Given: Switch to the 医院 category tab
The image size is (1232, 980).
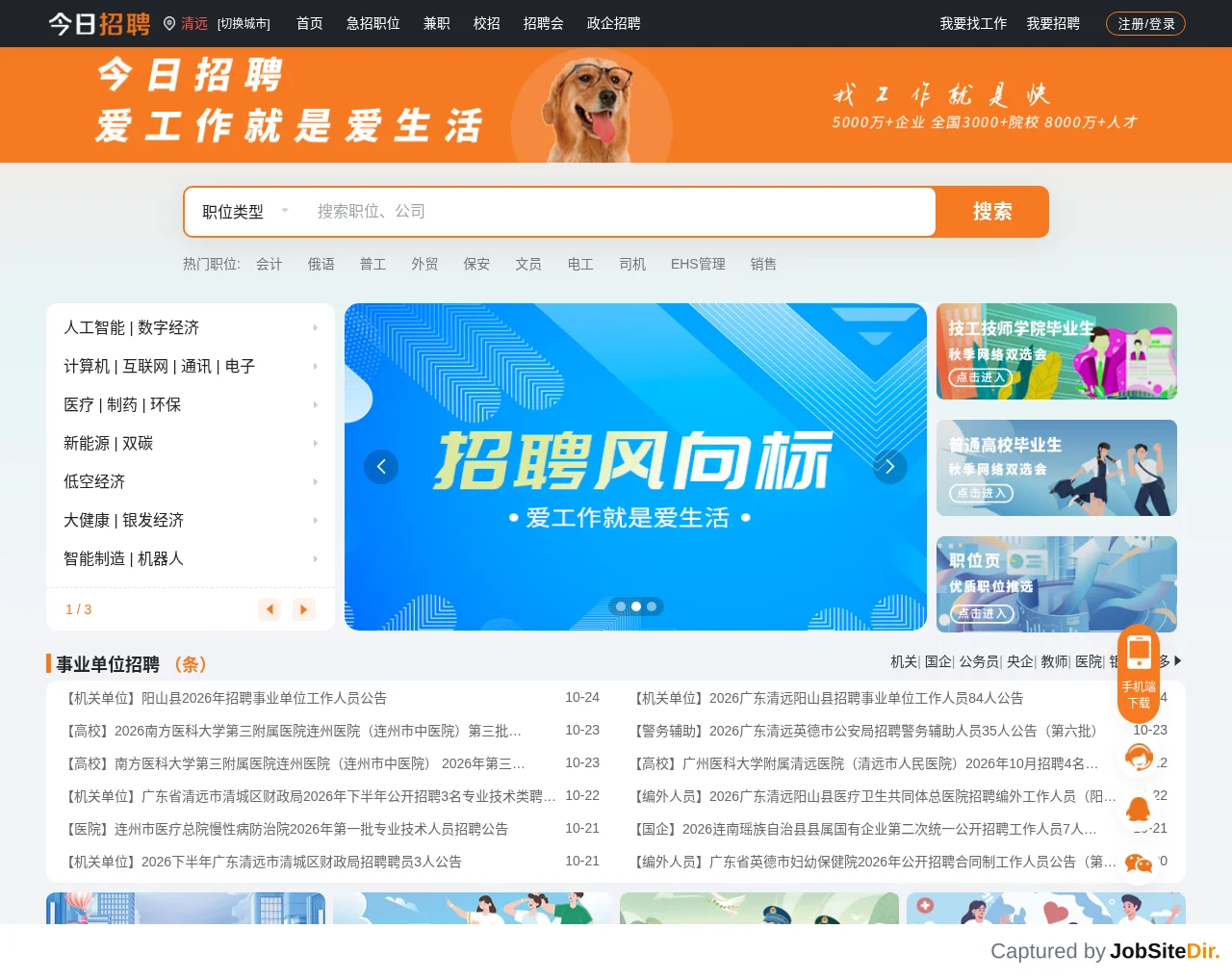Looking at the screenshot, I should tap(1090, 661).
